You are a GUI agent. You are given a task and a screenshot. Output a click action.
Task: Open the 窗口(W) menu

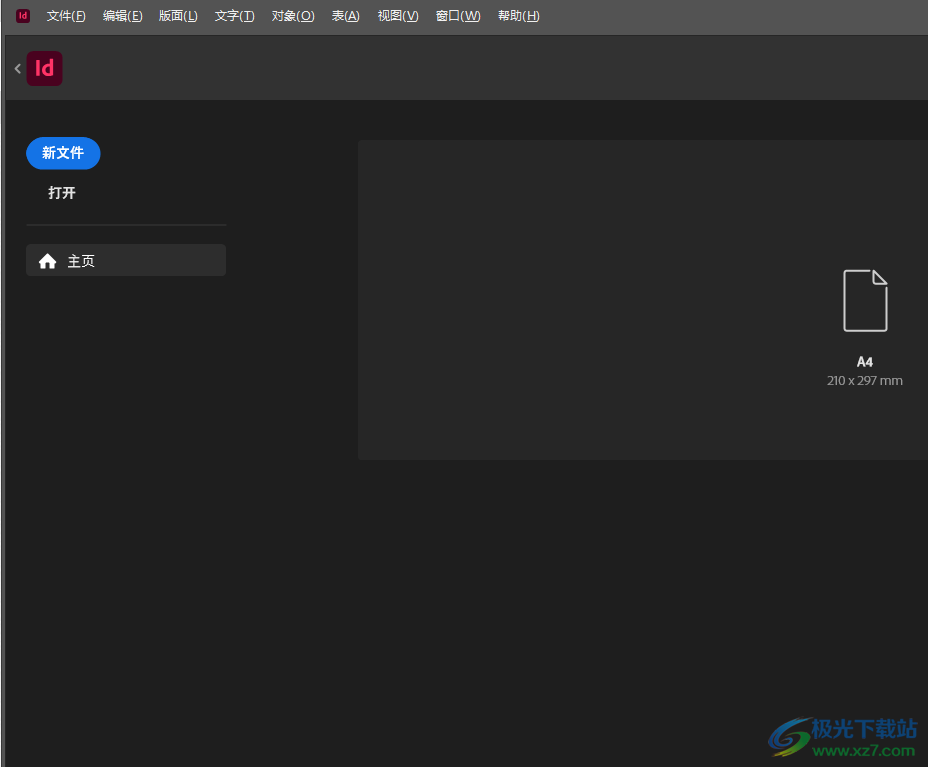458,16
